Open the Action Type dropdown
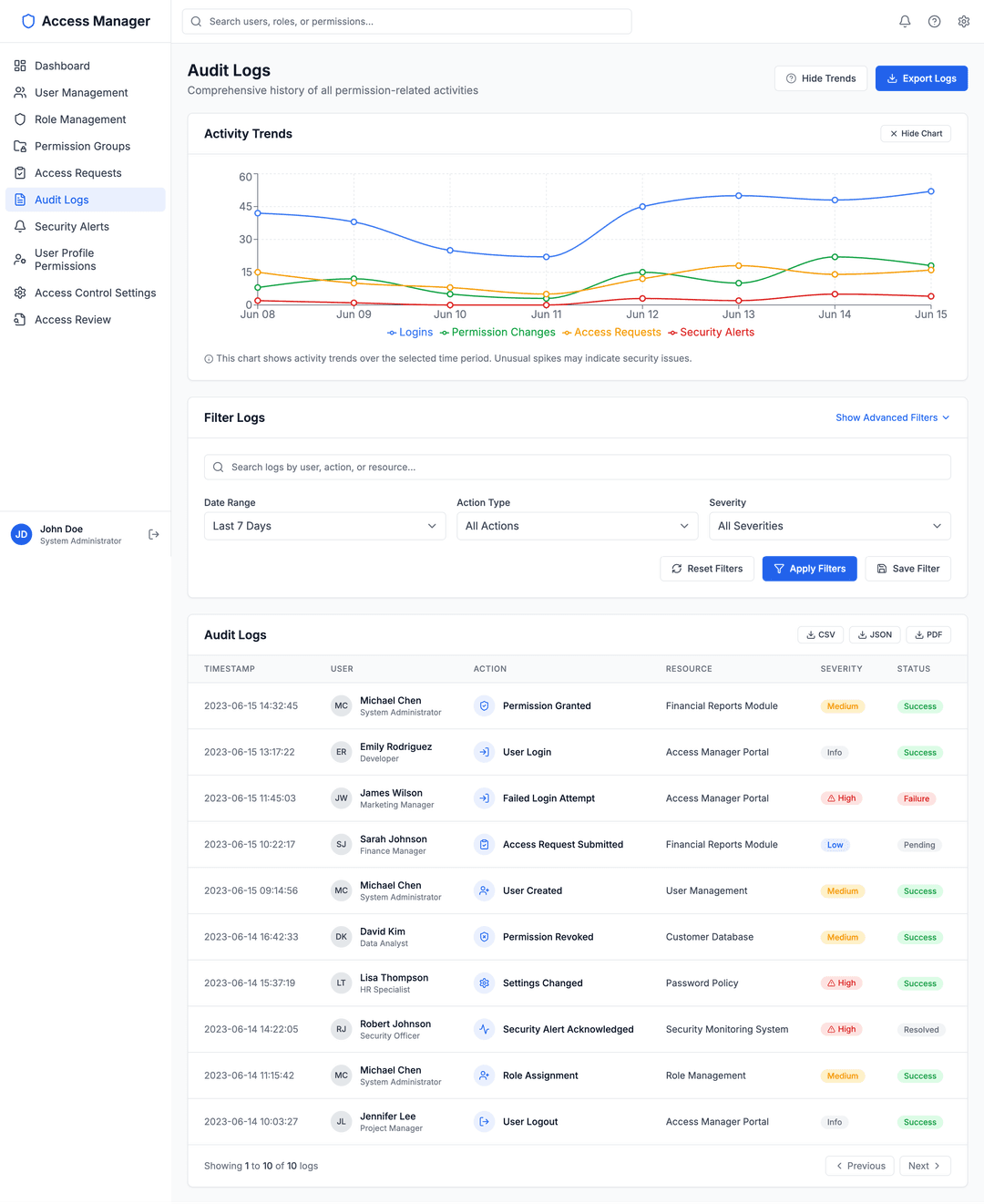The width and height of the screenshot is (984, 1204). (x=577, y=526)
